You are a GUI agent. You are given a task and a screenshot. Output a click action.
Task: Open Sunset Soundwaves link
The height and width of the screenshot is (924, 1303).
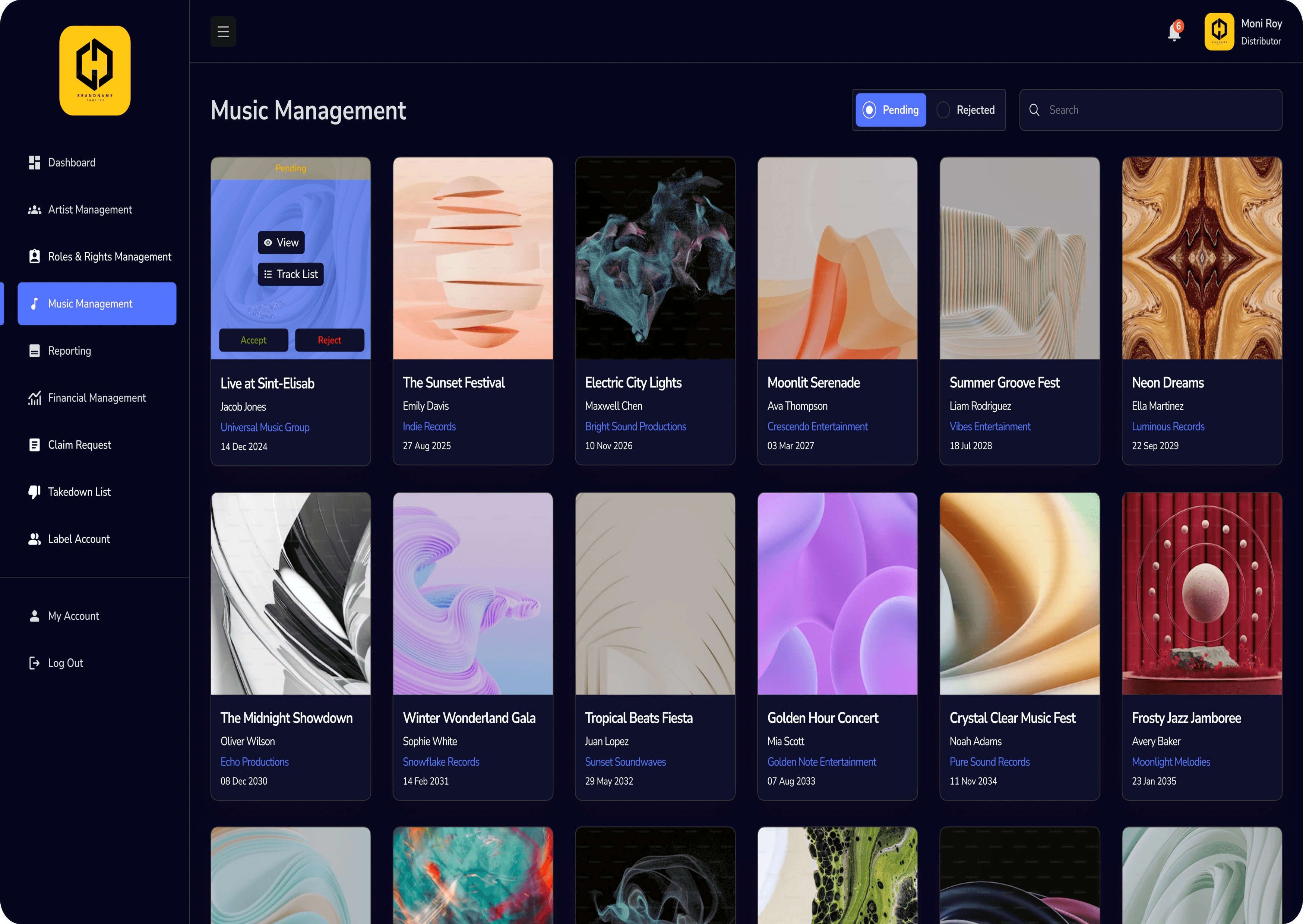tap(625, 762)
